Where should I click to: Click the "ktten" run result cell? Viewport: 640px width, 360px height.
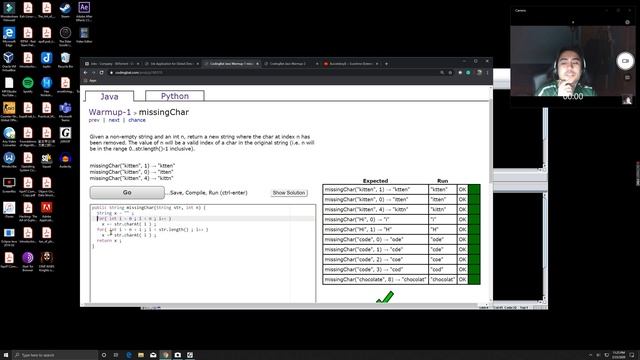click(442, 189)
